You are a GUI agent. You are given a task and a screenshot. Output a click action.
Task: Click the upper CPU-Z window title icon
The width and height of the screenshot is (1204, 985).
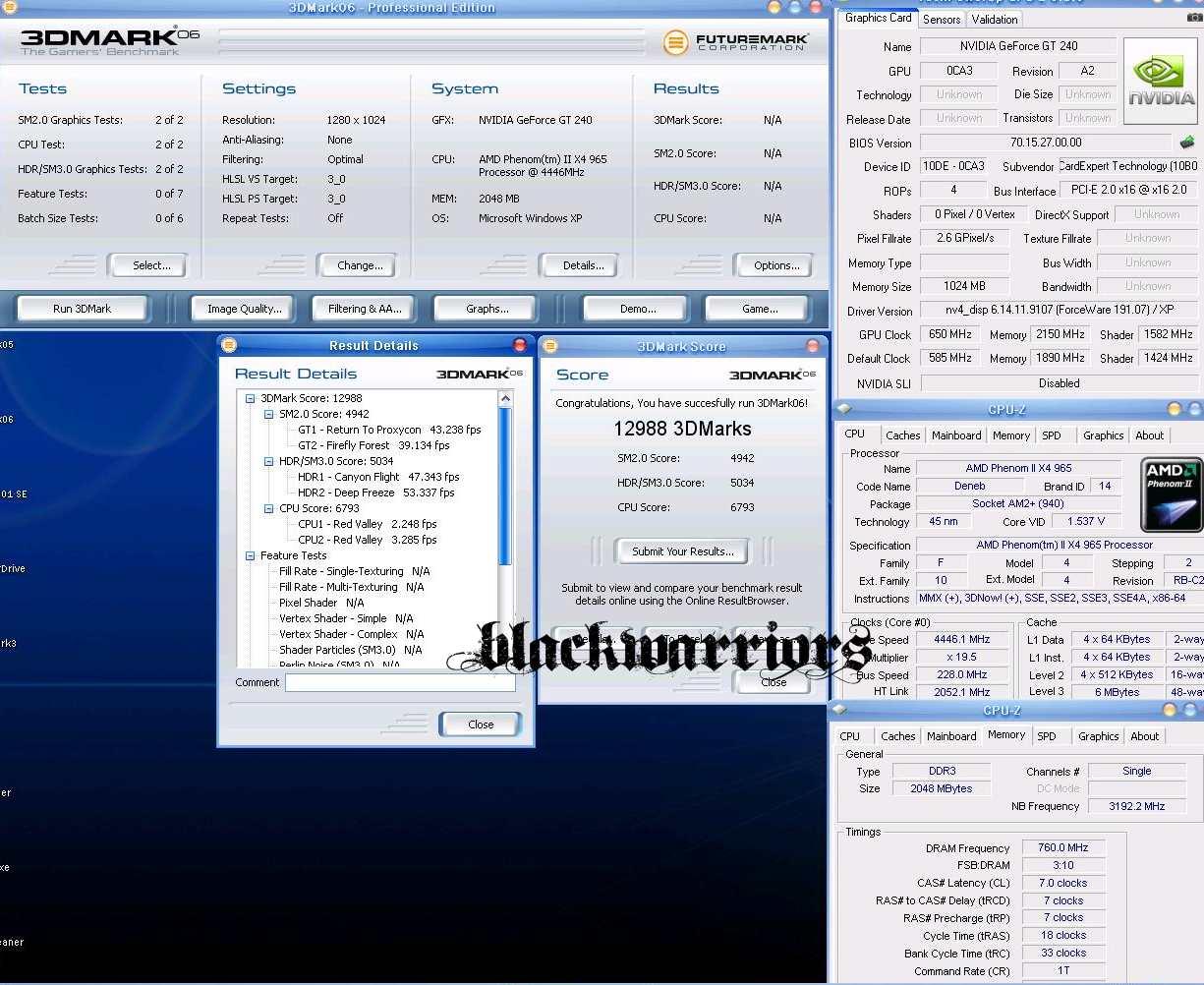click(x=844, y=409)
